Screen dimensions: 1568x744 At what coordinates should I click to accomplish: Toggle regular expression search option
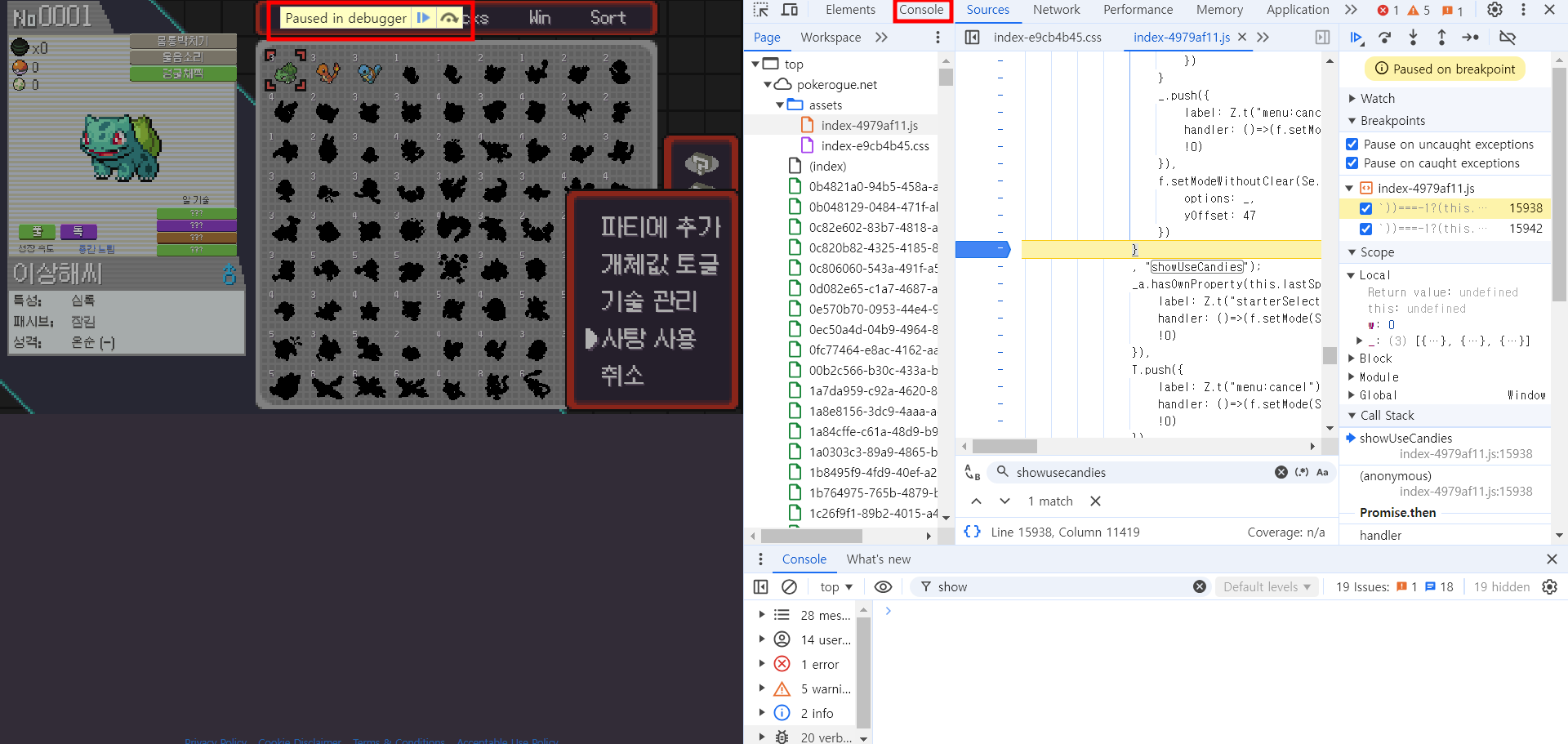1302,472
